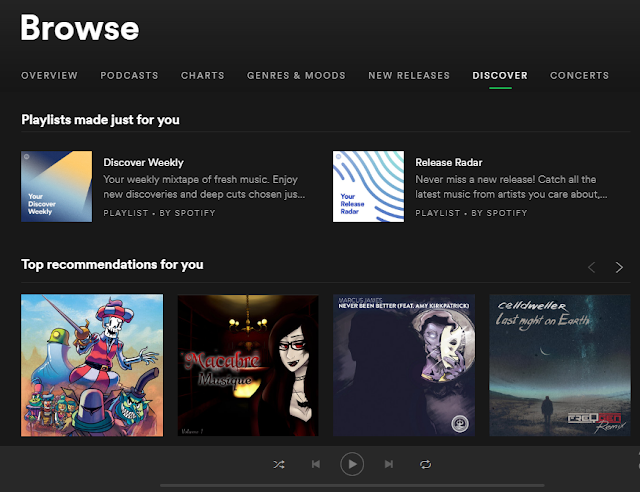Open the Discover Weekly cover art
The image size is (640, 492).
(x=57, y=187)
